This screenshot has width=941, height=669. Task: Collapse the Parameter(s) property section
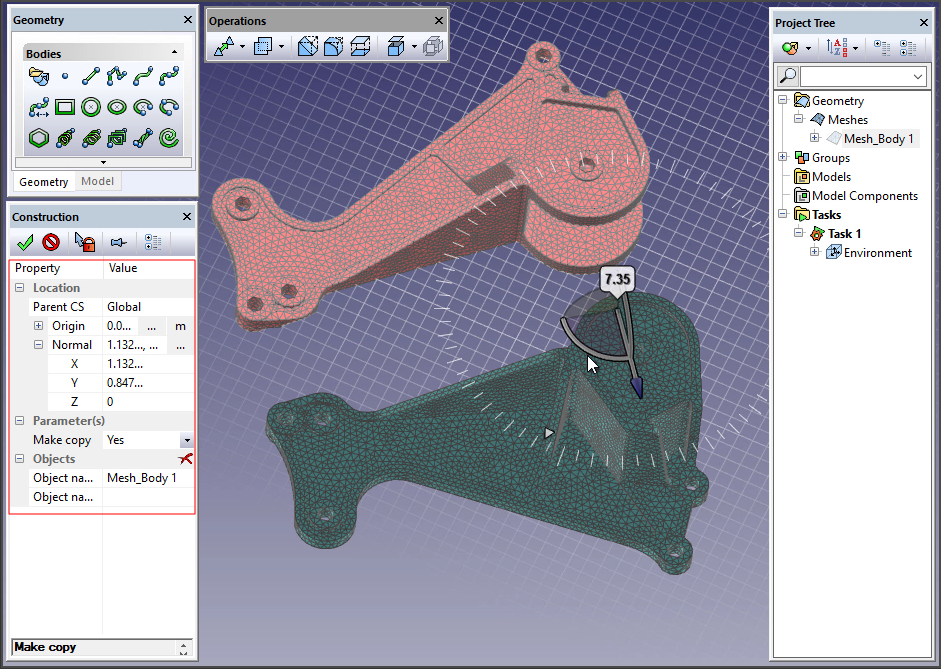click(x=20, y=421)
